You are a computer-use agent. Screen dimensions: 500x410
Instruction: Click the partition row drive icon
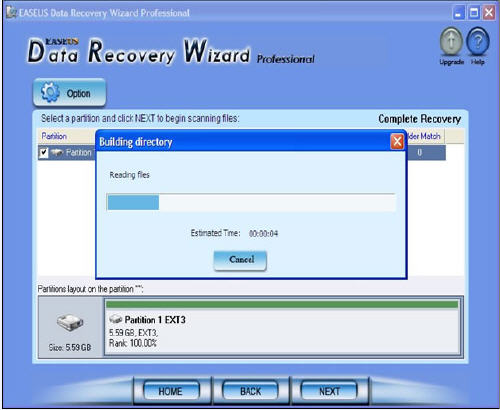[57, 152]
